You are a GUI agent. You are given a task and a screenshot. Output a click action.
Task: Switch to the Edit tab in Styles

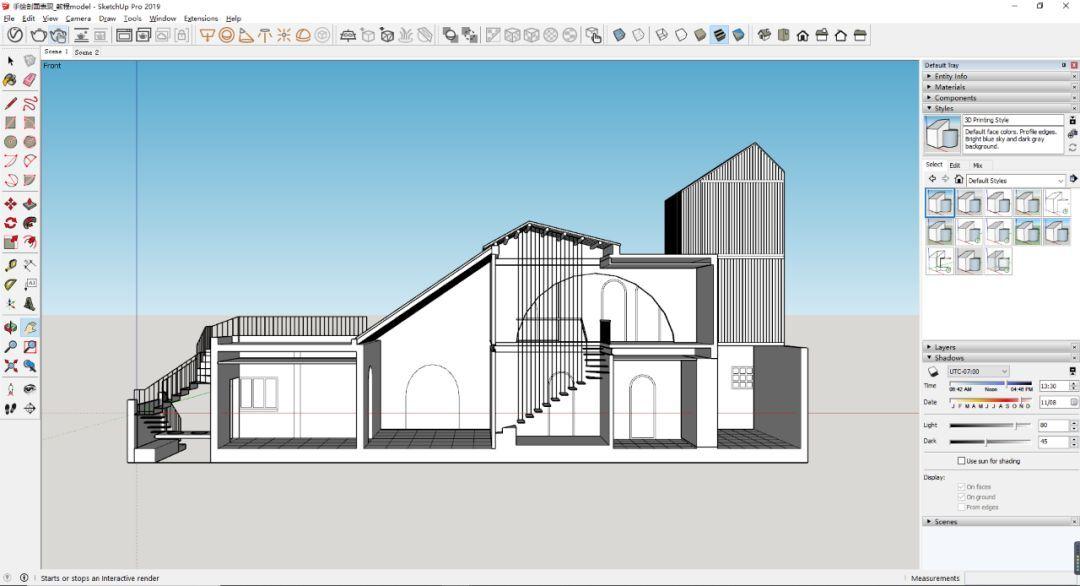pyautogui.click(x=955, y=165)
